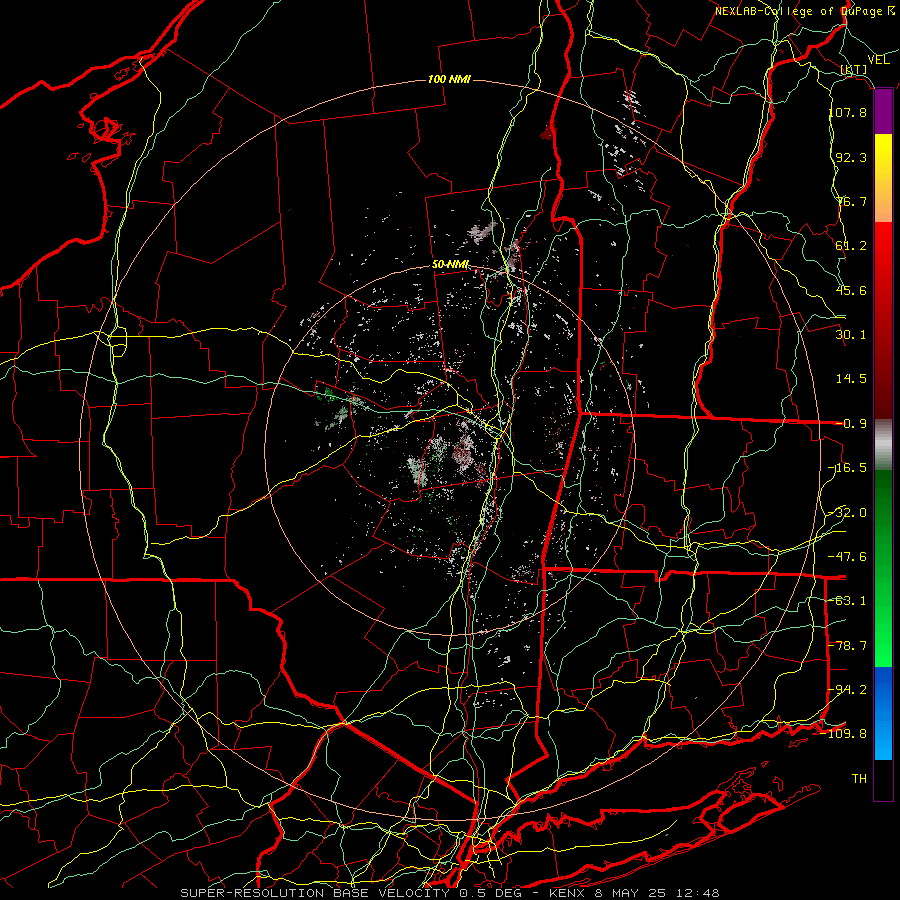Click the 45.6 velocity scale value
Image resolution: width=900 pixels, height=900 pixels.
[x=851, y=290]
